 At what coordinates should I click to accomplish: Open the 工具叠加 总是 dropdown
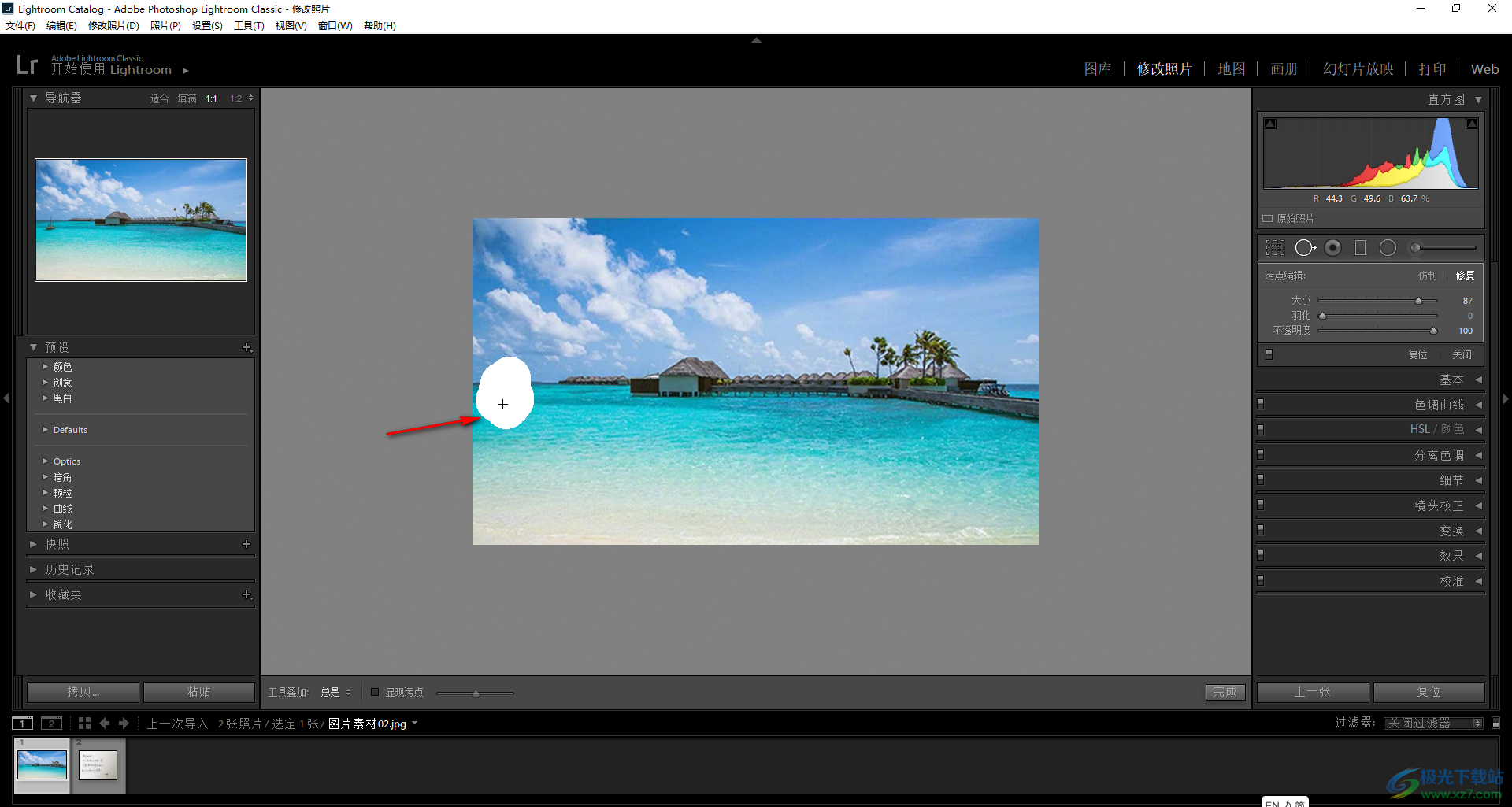(336, 692)
